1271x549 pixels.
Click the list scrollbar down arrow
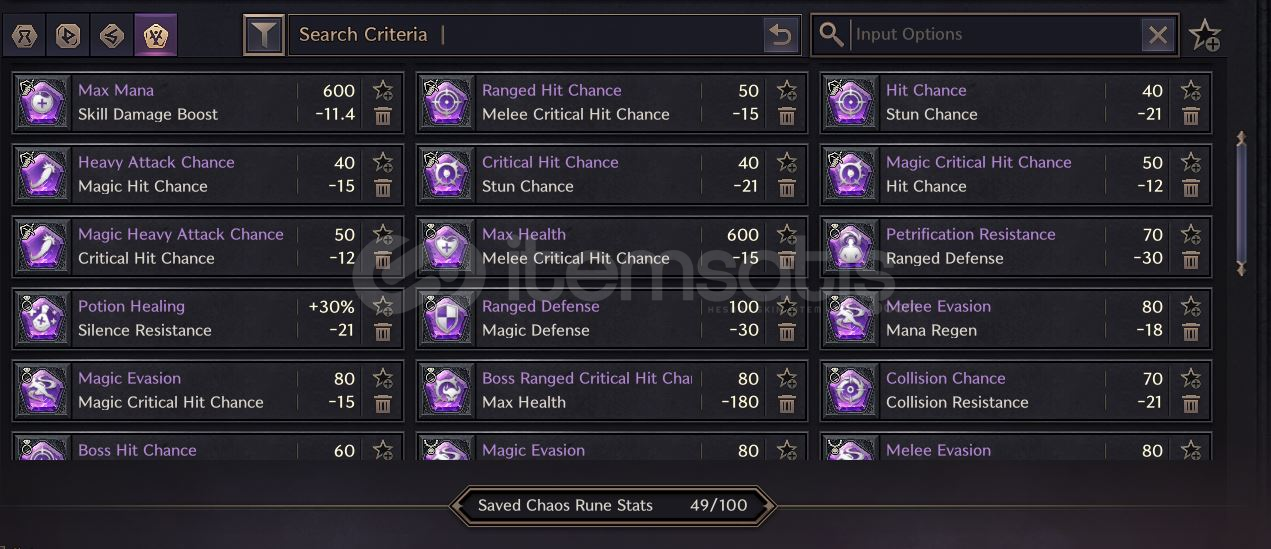[1242, 268]
